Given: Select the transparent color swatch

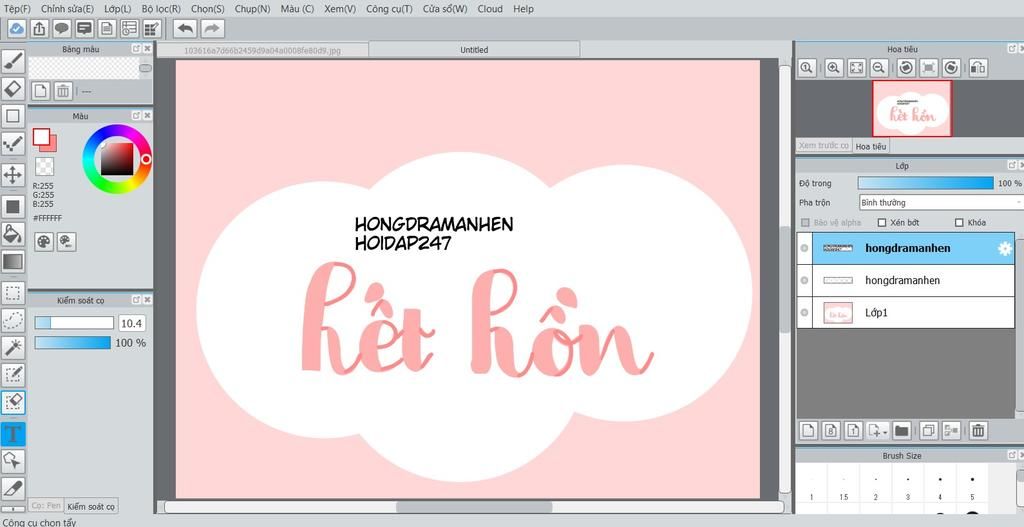Looking at the screenshot, I should (x=44, y=166).
